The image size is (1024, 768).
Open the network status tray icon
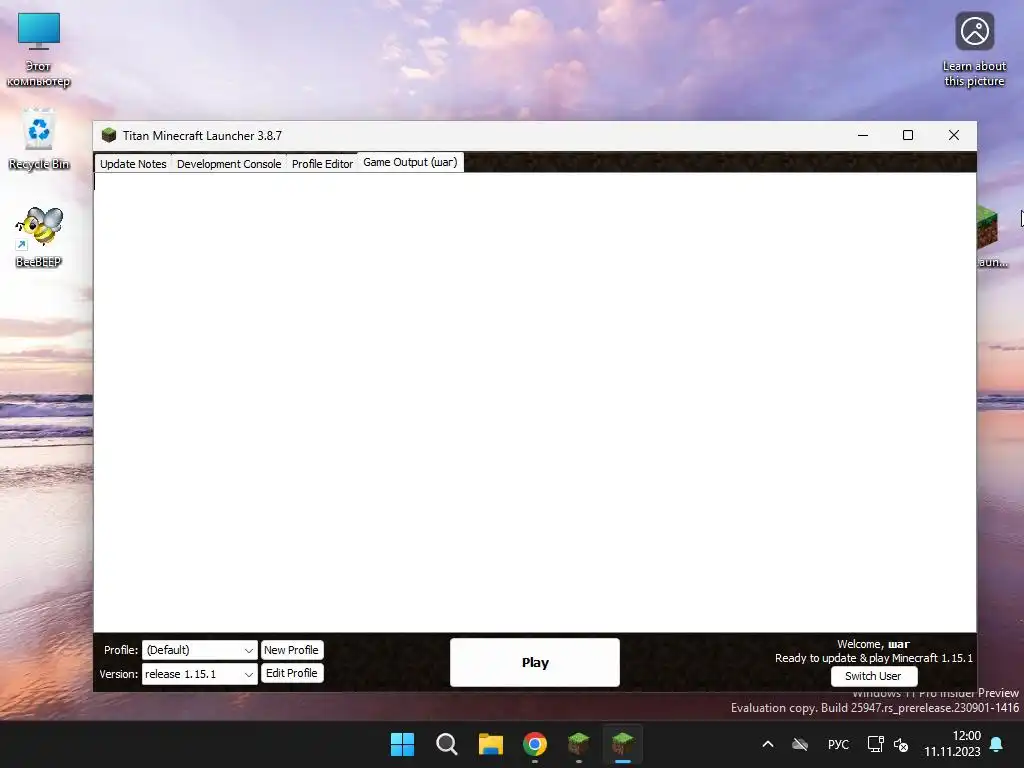pos(875,744)
